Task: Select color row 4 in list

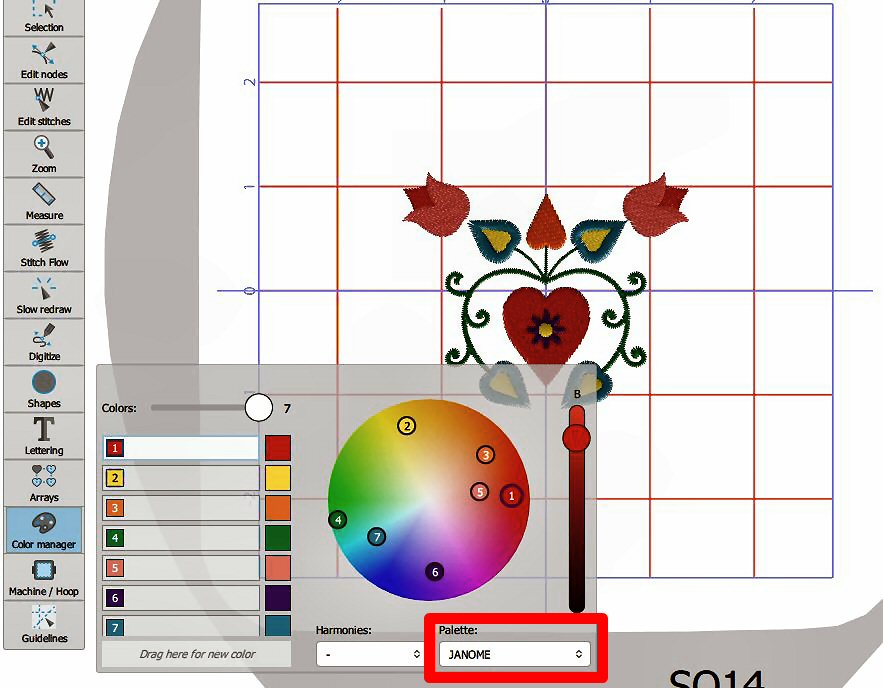Action: (x=181, y=538)
